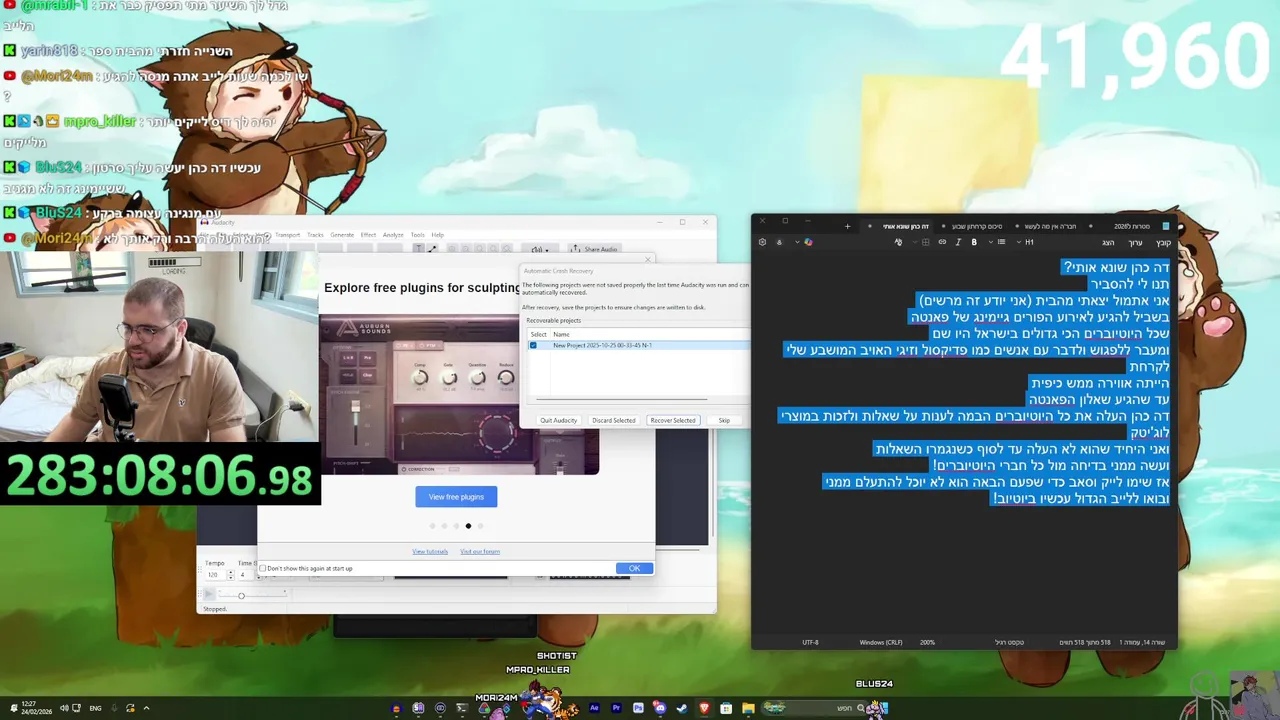Click the account profile icon in Notepad

tap(779, 242)
